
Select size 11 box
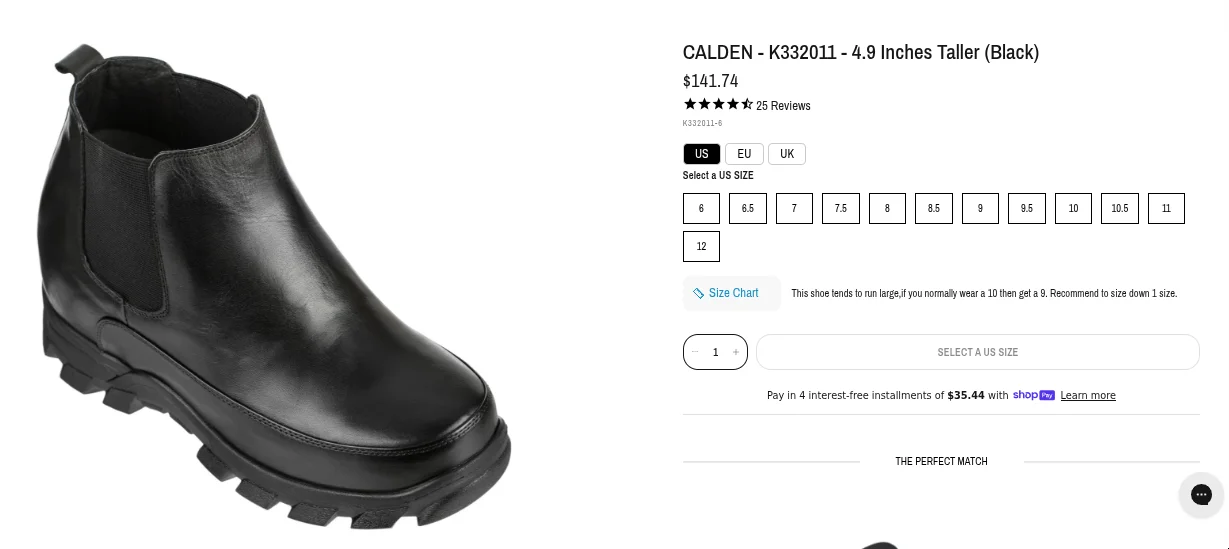click(x=1166, y=208)
